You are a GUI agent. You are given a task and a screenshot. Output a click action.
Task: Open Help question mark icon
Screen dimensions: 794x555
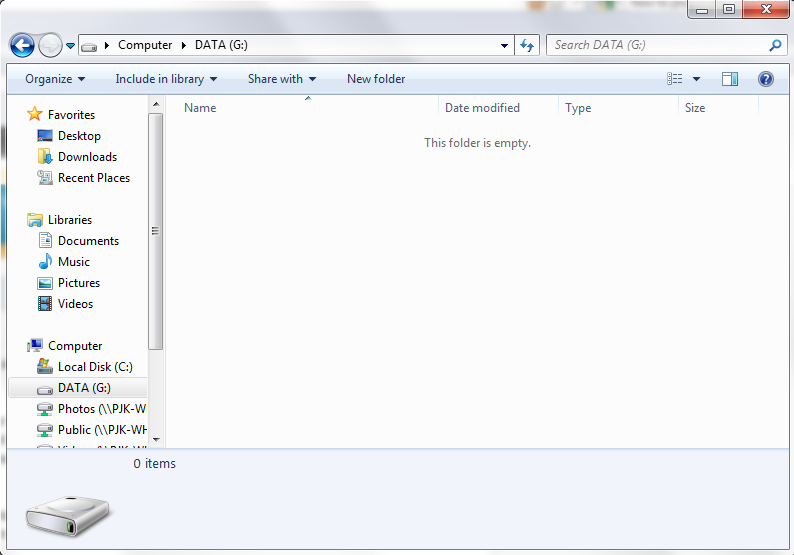[x=766, y=78]
